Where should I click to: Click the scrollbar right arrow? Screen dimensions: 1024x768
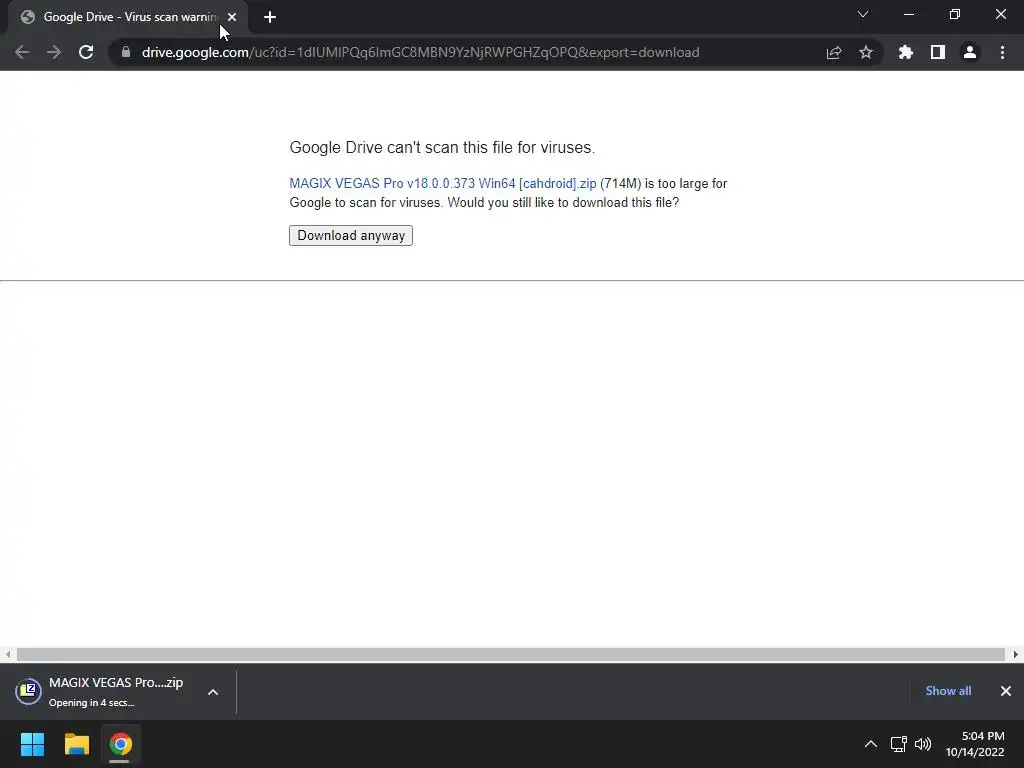tap(1016, 654)
